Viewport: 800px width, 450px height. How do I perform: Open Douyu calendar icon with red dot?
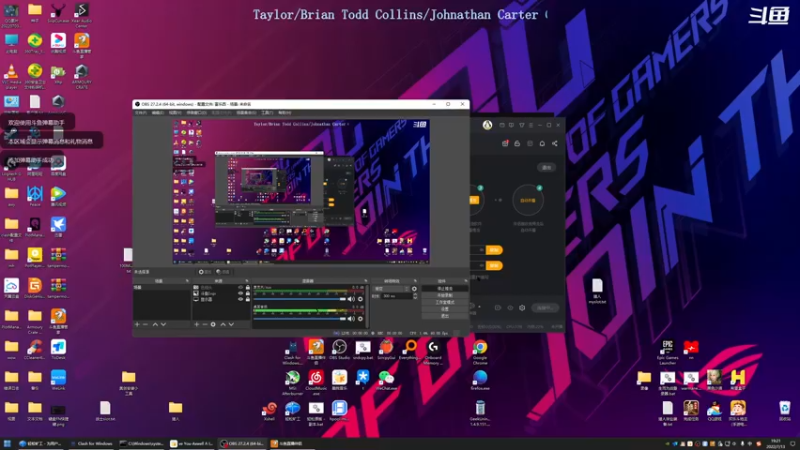click(x=505, y=143)
